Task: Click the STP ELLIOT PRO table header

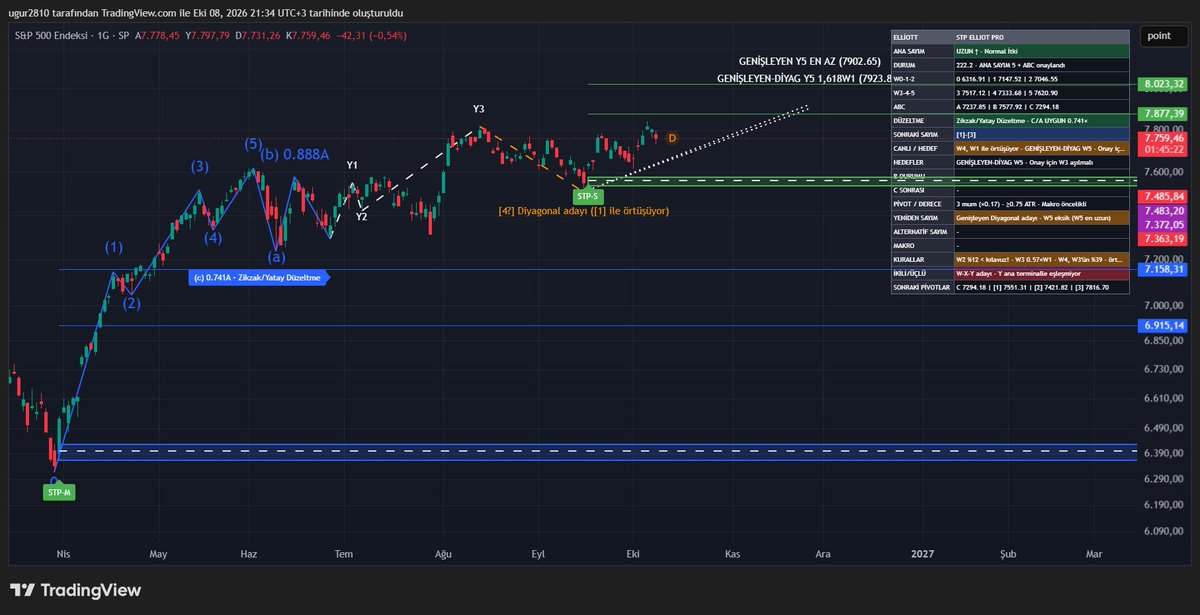Action: coord(1041,36)
